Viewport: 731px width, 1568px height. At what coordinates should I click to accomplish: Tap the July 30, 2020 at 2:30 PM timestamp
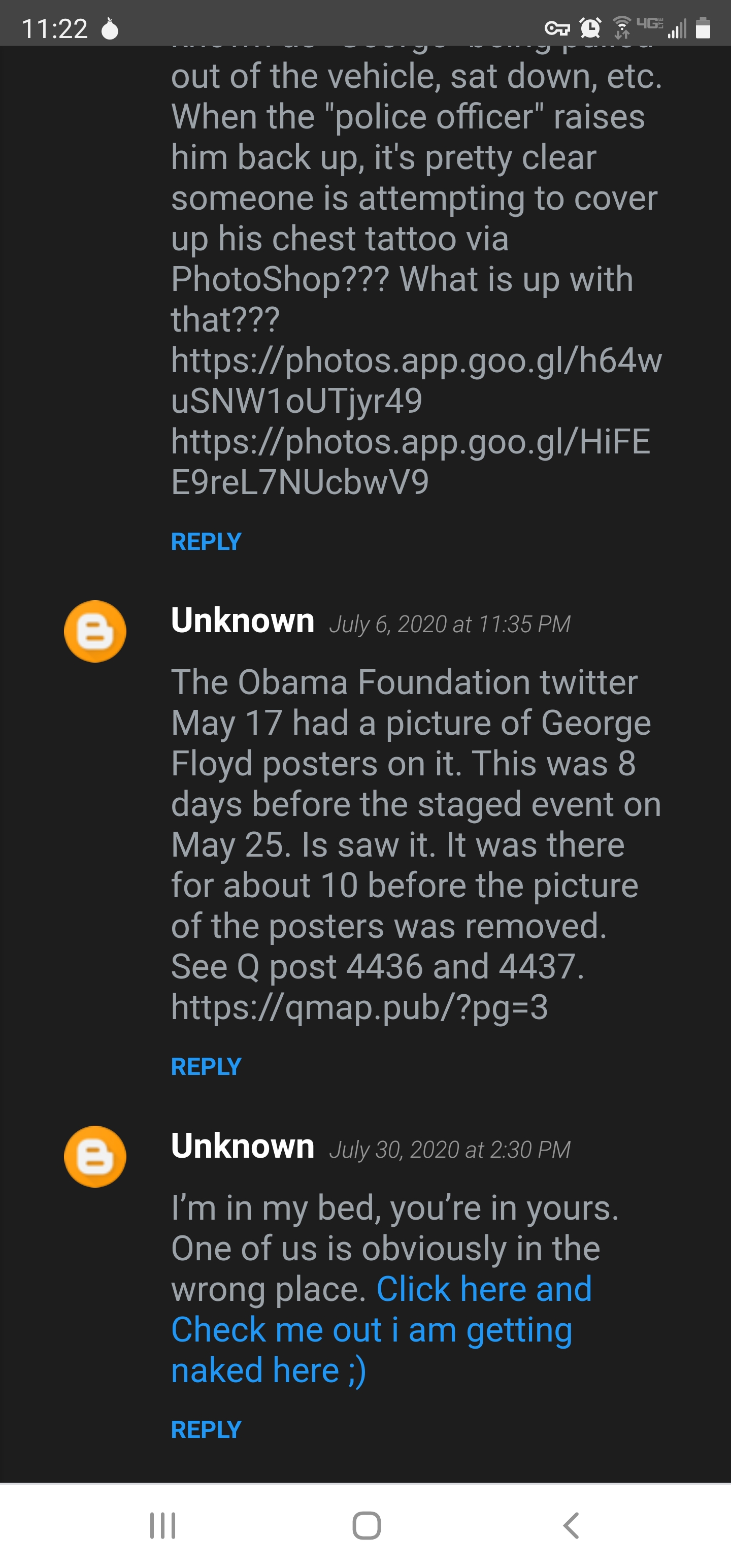pyautogui.click(x=450, y=1150)
